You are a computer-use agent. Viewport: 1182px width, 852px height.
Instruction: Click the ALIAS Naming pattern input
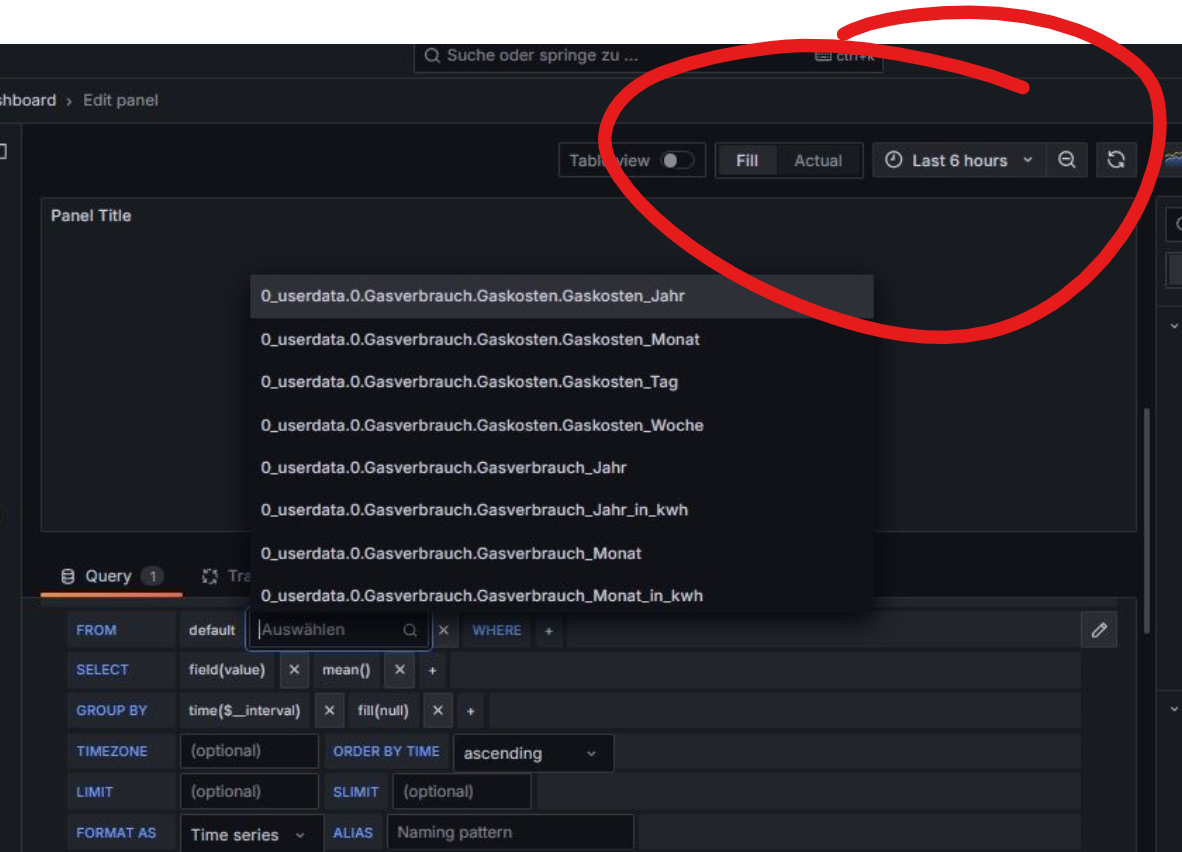[510, 832]
